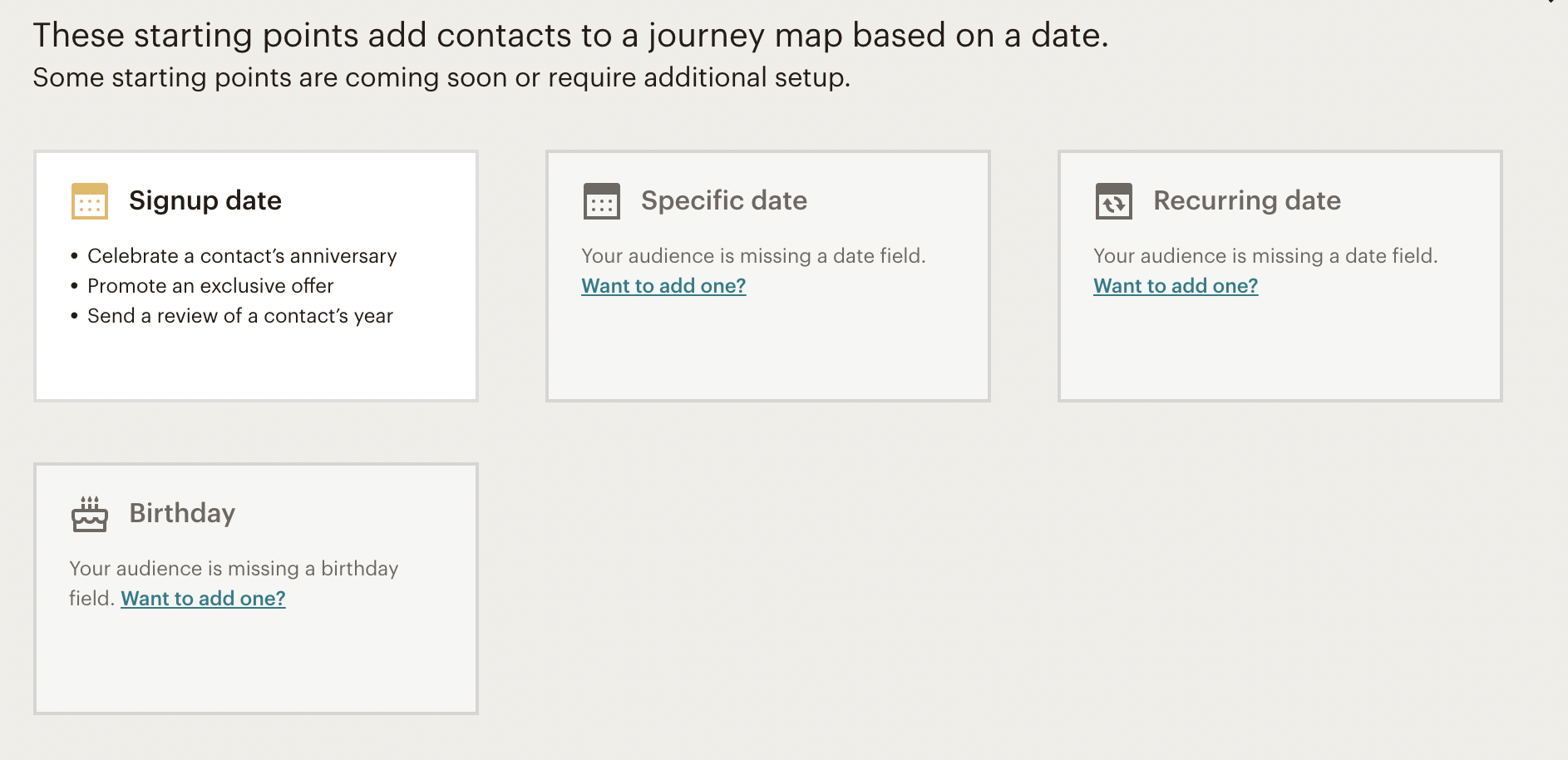Click the yellow Signup date calendar icon
The width and height of the screenshot is (1568, 760).
click(90, 201)
